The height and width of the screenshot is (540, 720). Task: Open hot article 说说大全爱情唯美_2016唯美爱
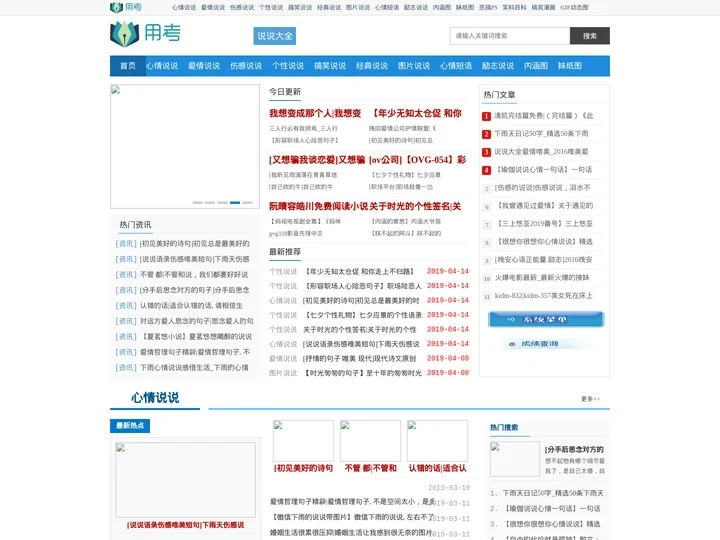(x=541, y=152)
